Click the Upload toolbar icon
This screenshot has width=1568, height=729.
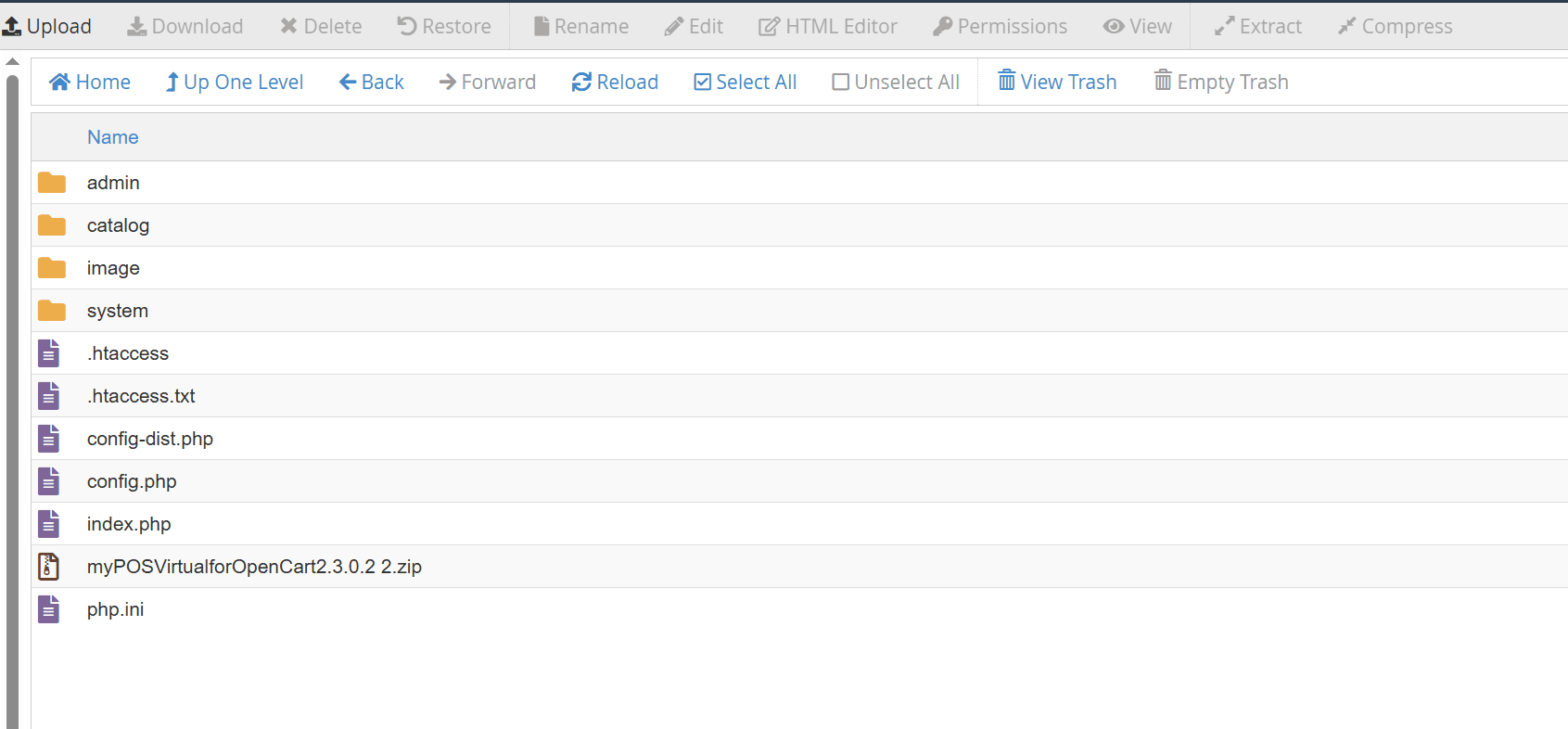click(12, 27)
